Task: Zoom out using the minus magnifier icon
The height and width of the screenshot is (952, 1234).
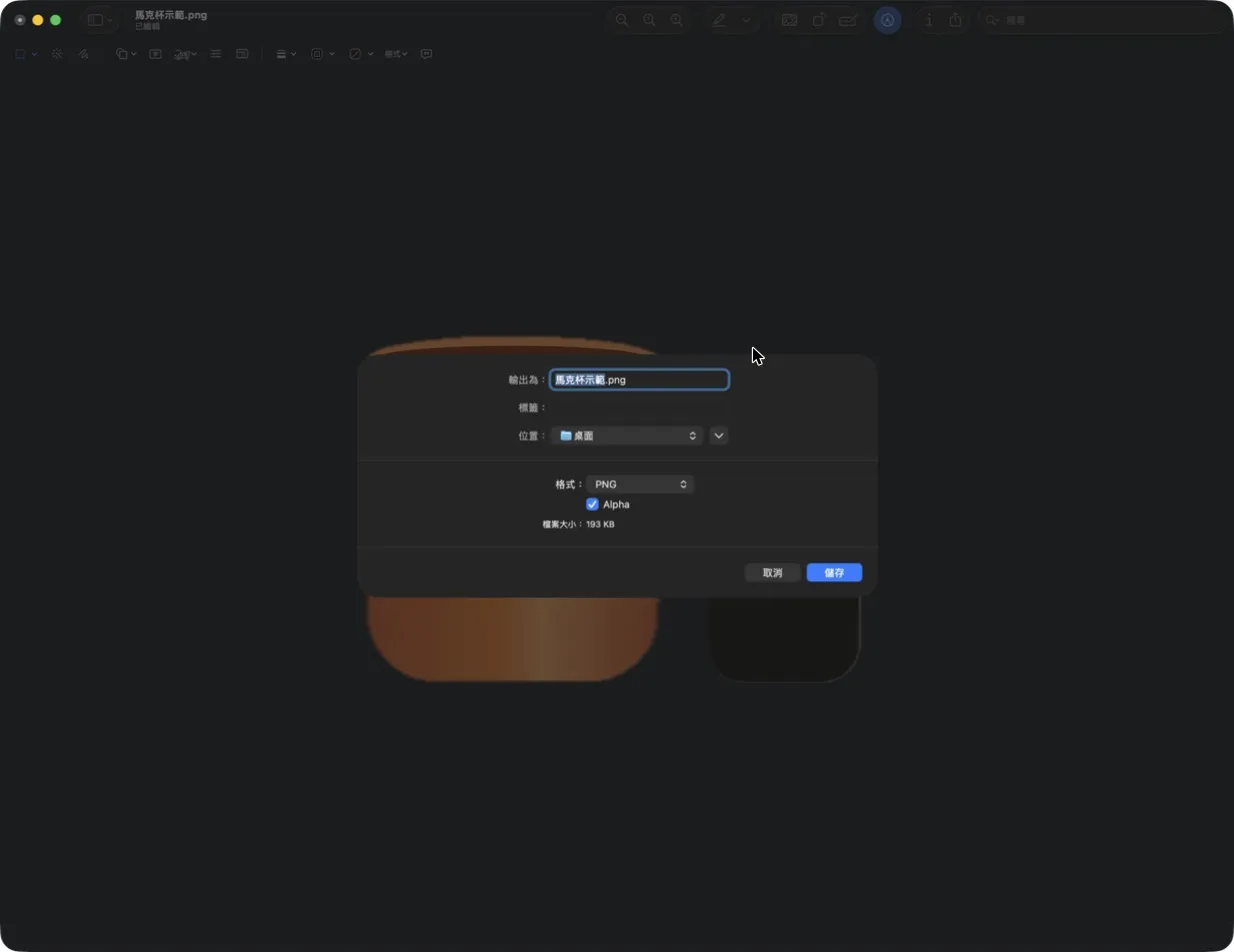Action: (622, 20)
